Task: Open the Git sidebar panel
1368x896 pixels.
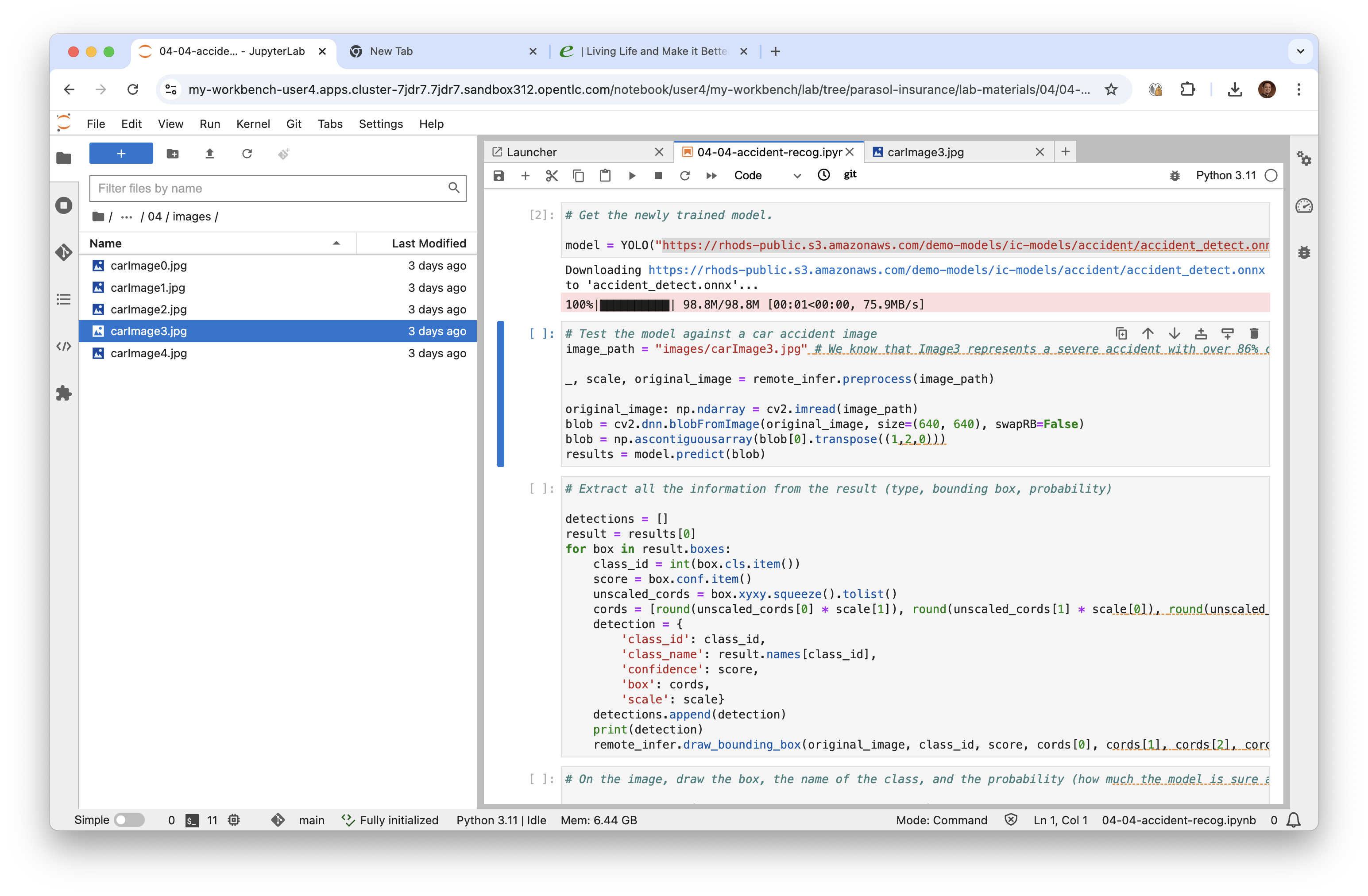Action: pos(64,252)
